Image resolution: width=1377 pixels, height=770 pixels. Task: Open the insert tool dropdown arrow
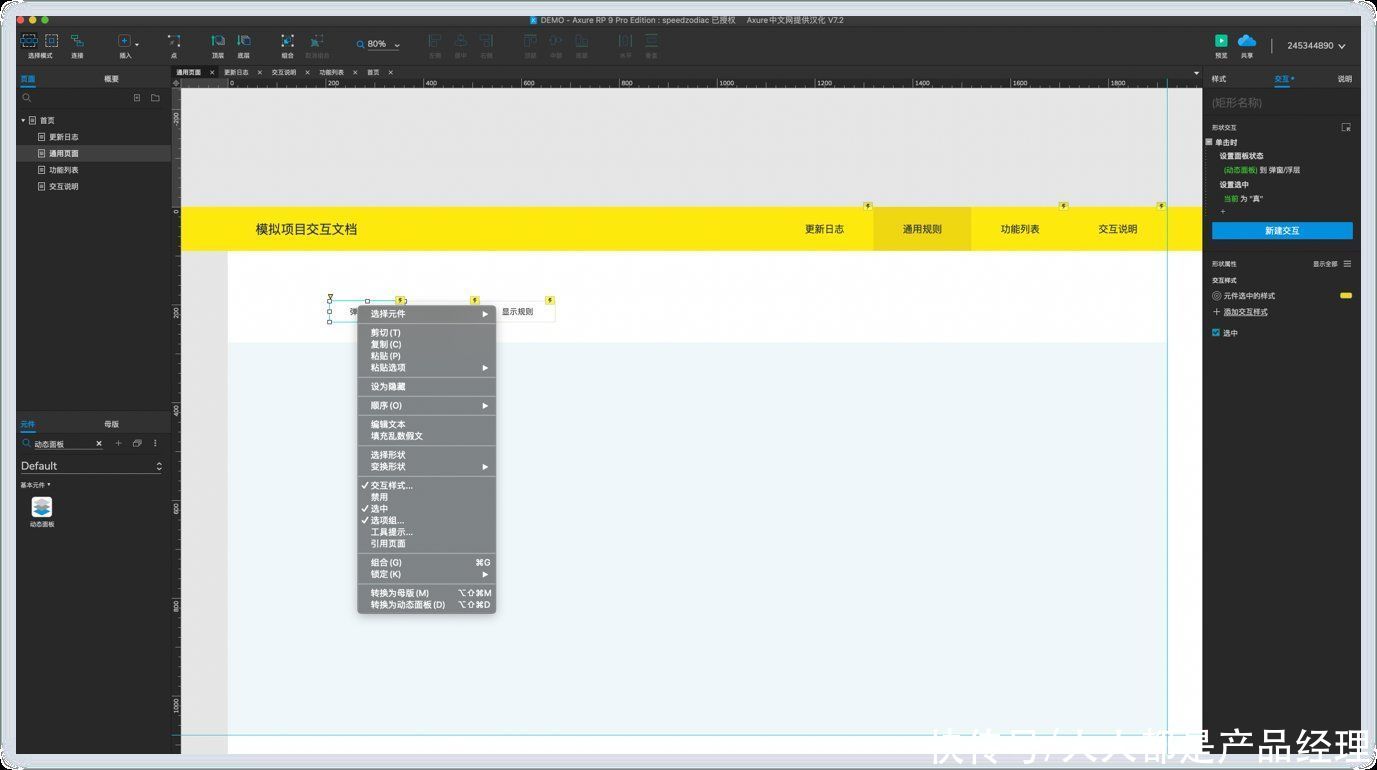click(136, 44)
